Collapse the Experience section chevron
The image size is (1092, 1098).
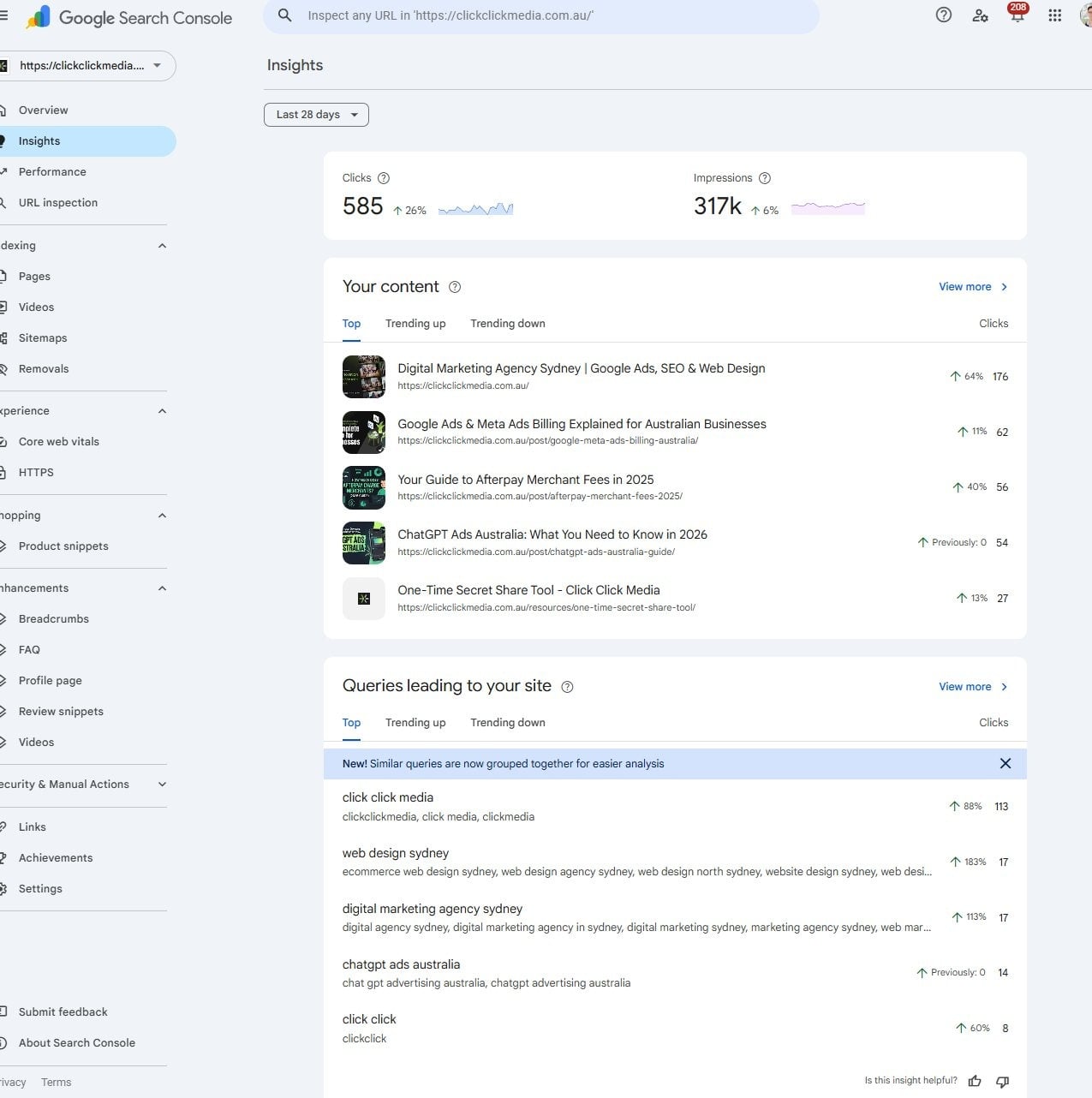click(162, 411)
